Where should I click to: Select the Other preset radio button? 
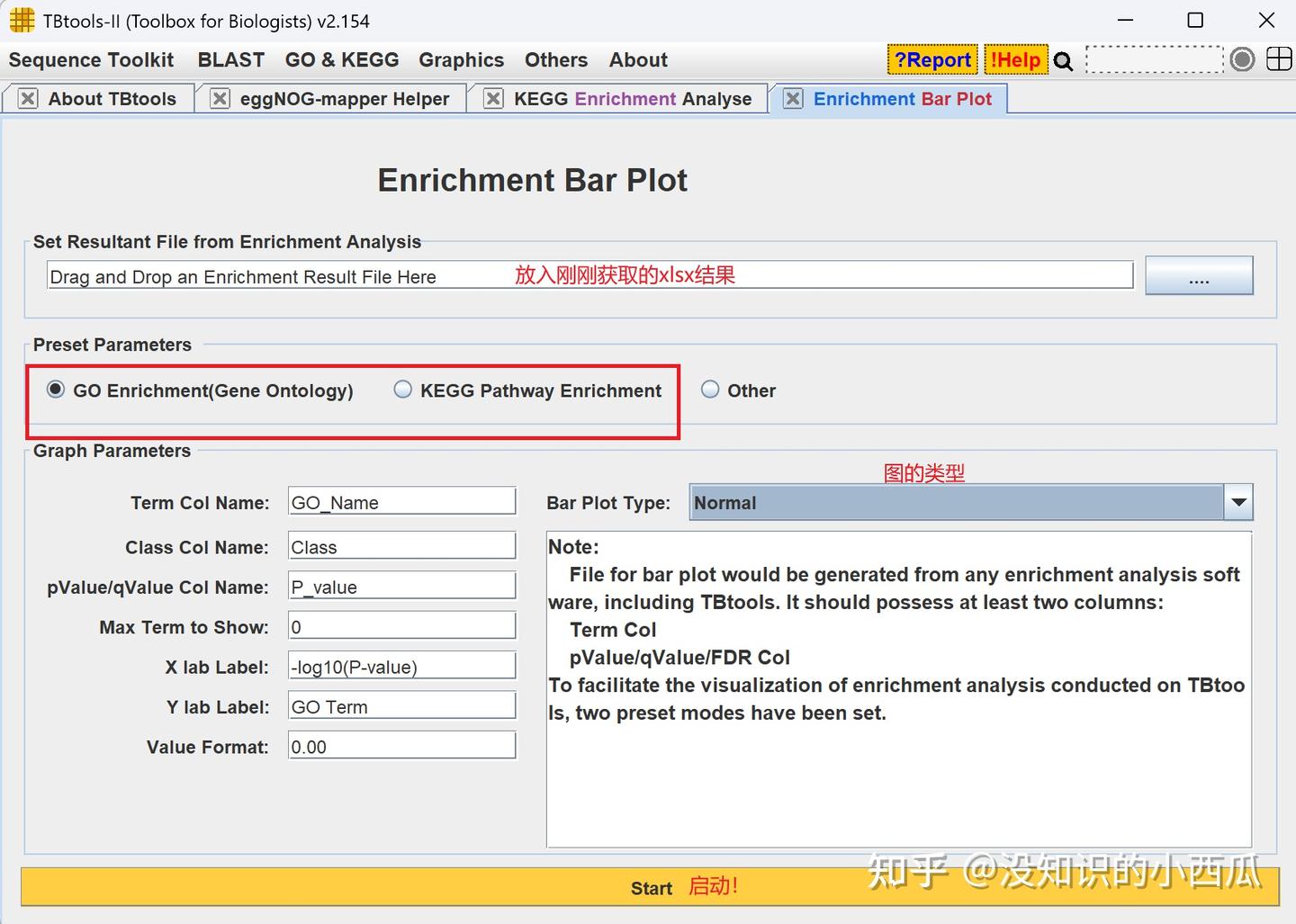[710, 390]
